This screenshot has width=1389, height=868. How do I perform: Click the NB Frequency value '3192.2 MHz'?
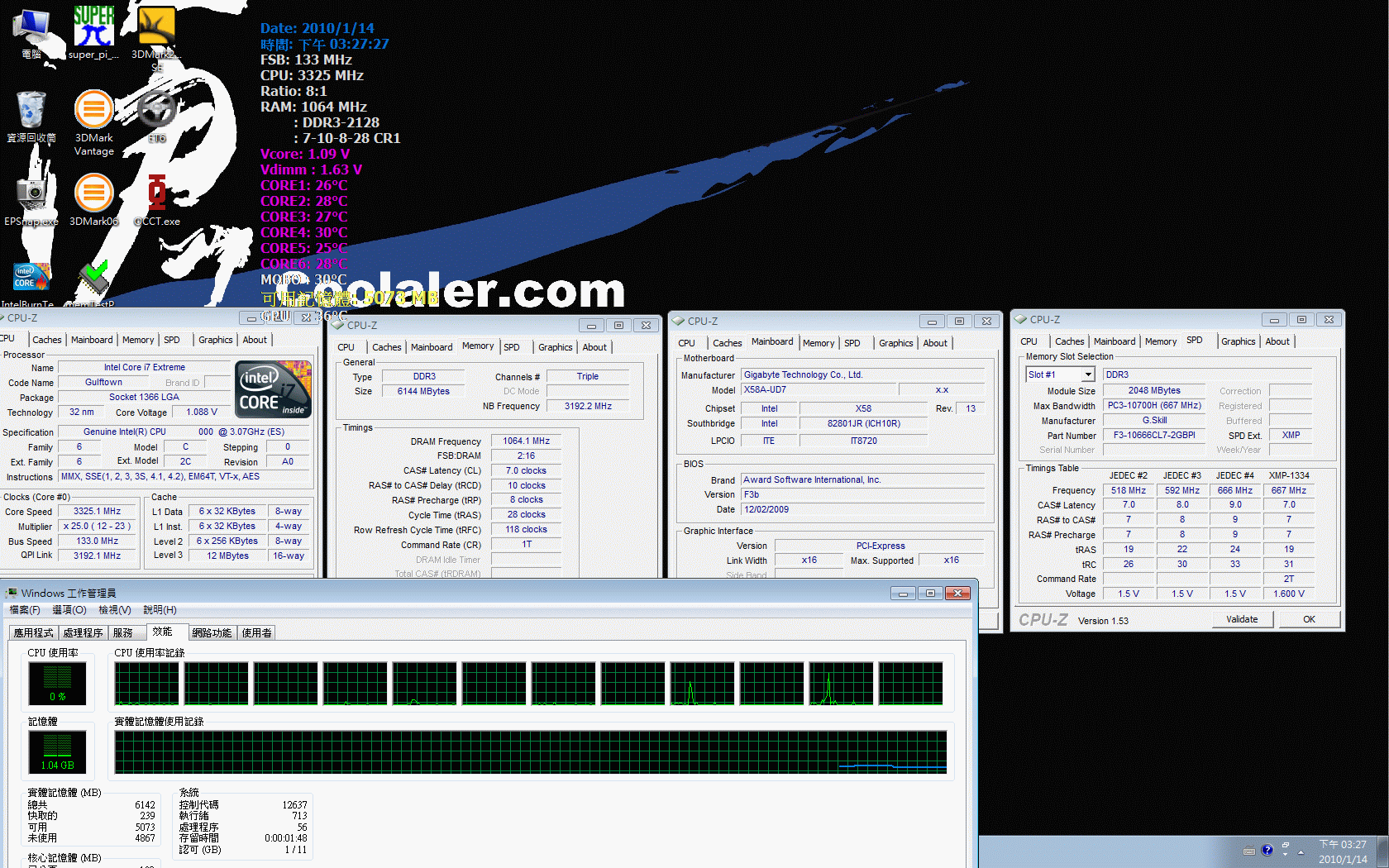click(588, 406)
